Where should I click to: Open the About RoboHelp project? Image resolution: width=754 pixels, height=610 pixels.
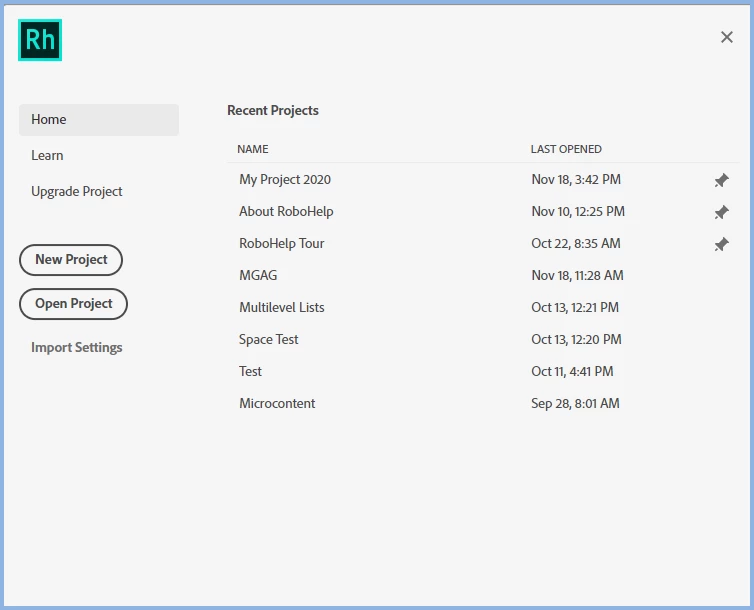tap(286, 212)
